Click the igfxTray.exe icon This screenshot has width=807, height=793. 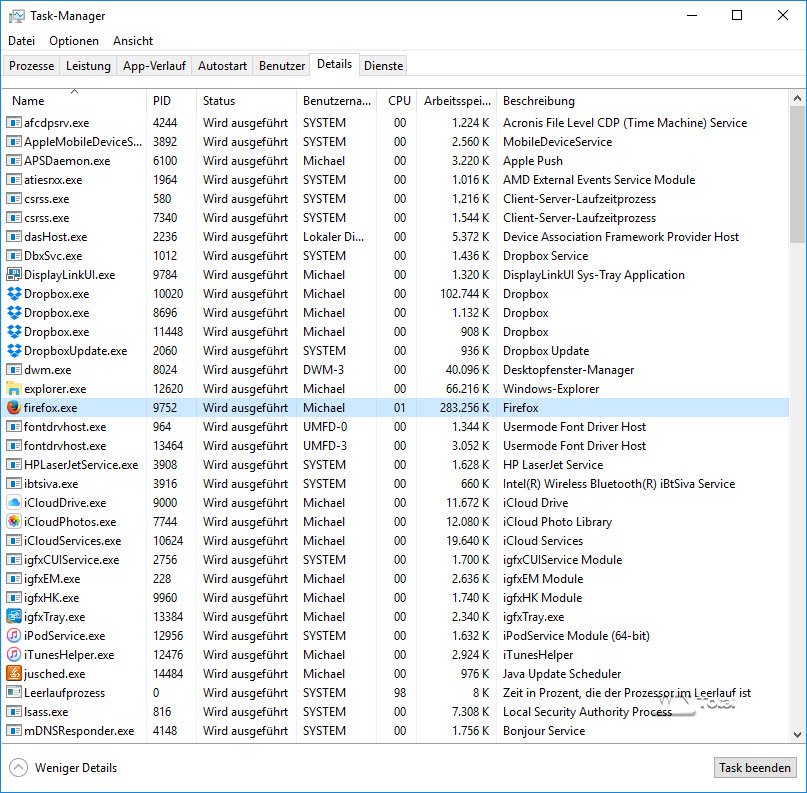pyautogui.click(x=14, y=616)
